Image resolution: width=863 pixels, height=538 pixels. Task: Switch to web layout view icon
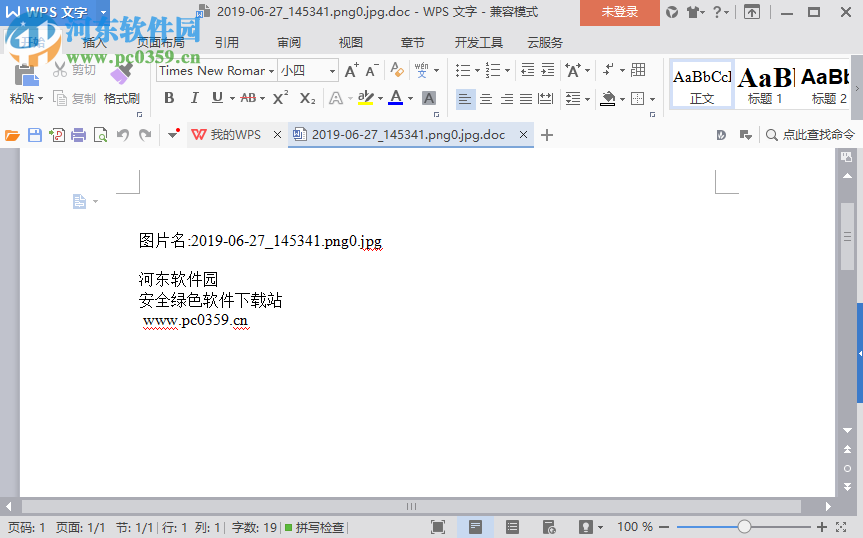click(x=549, y=528)
